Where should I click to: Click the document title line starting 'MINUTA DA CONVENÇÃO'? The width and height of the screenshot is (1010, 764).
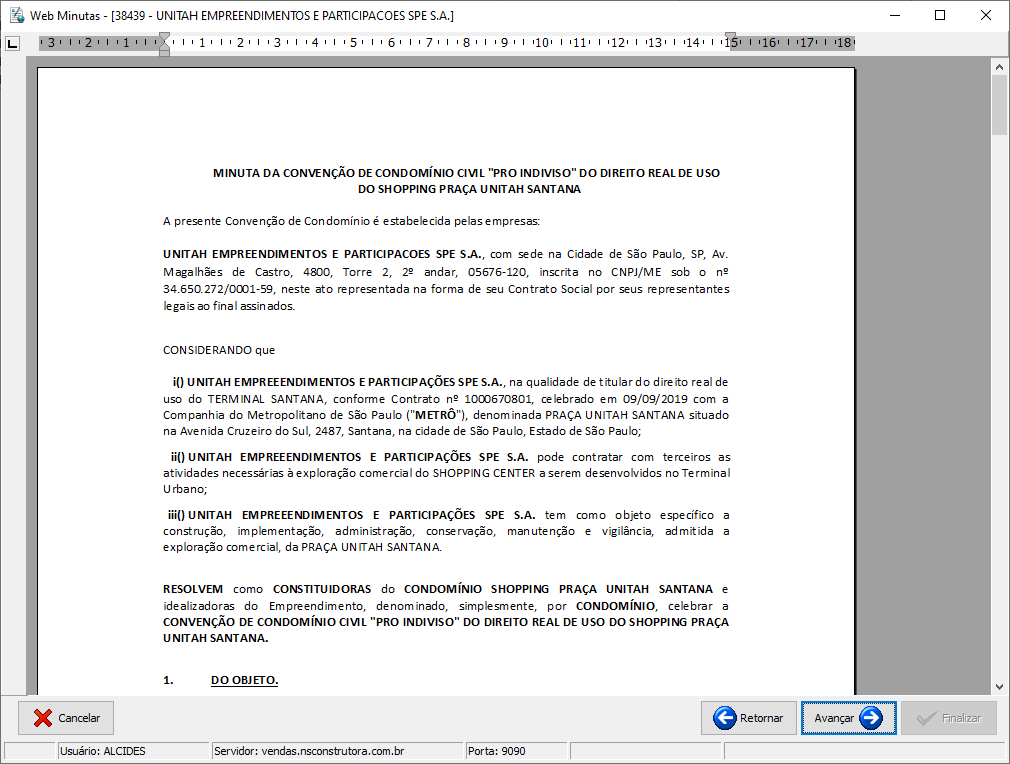(466, 173)
